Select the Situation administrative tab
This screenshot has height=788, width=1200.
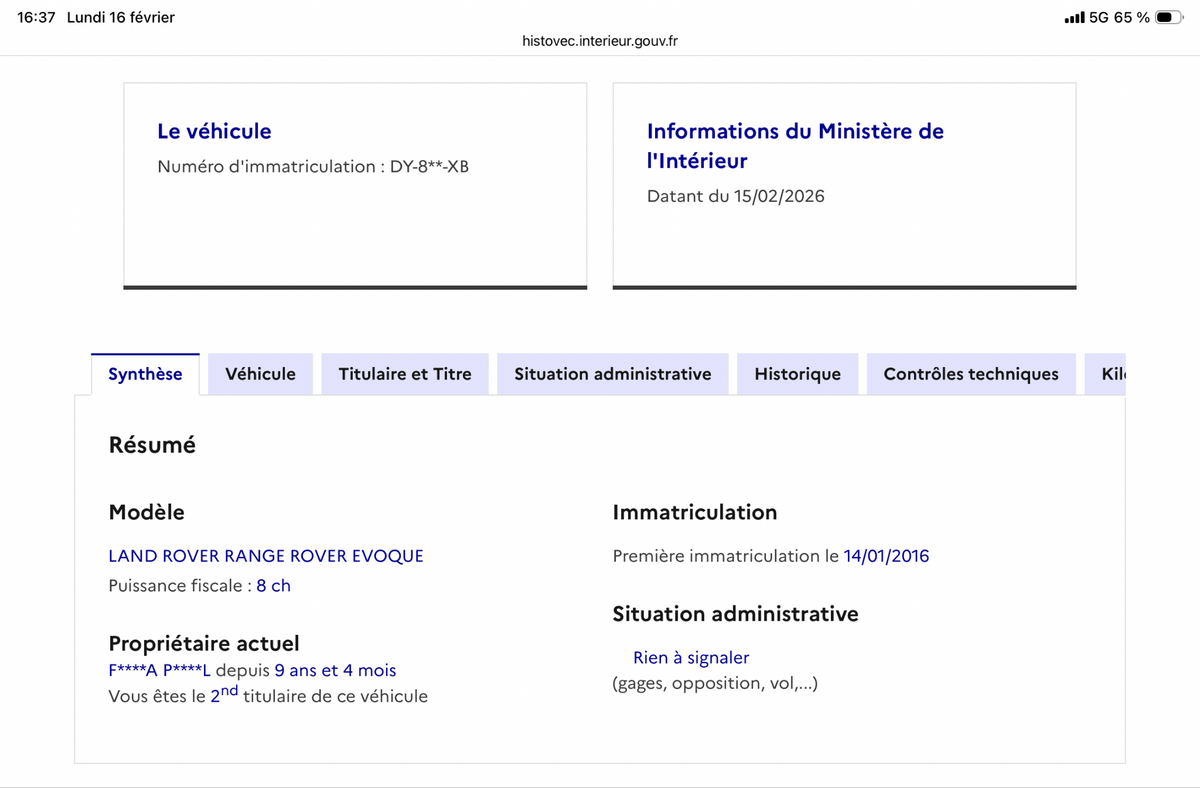tap(613, 374)
